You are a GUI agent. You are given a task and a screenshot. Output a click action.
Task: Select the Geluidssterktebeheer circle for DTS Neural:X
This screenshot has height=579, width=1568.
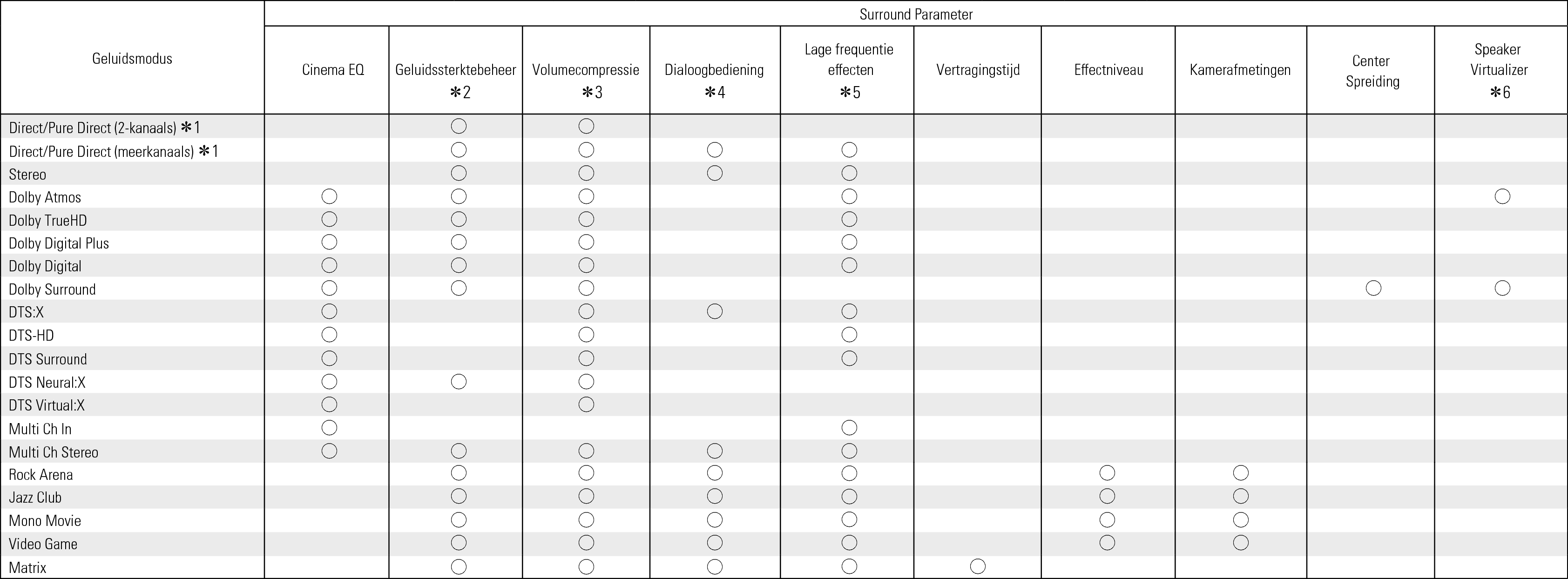pos(459,382)
